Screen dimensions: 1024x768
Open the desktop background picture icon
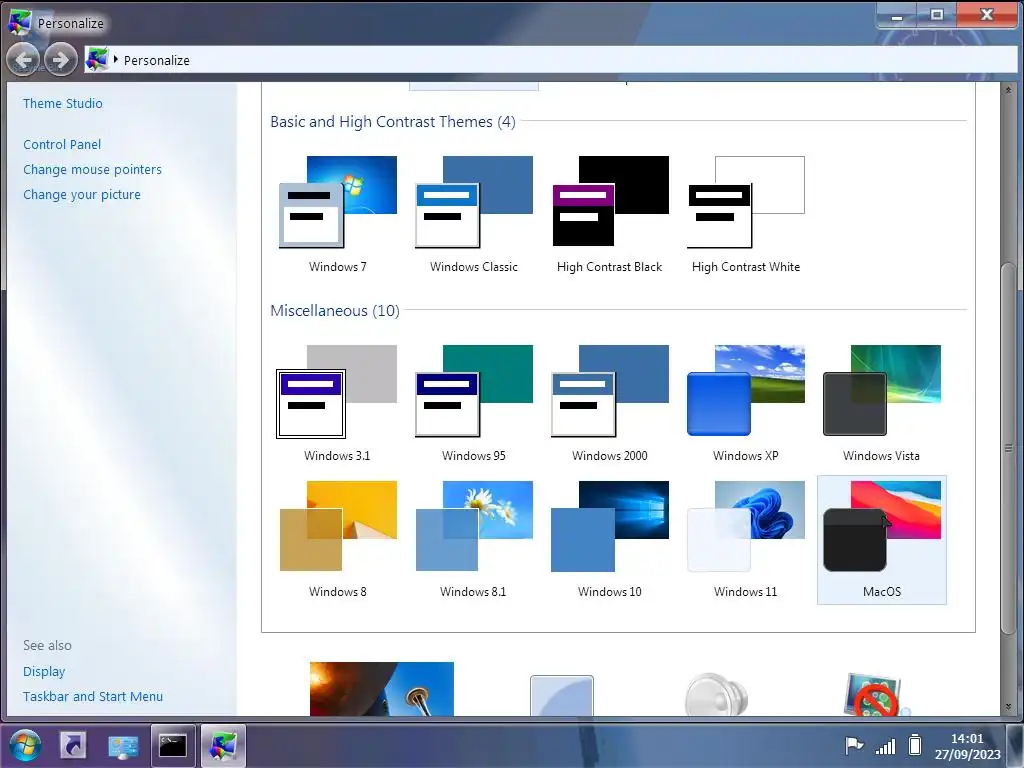click(x=381, y=689)
